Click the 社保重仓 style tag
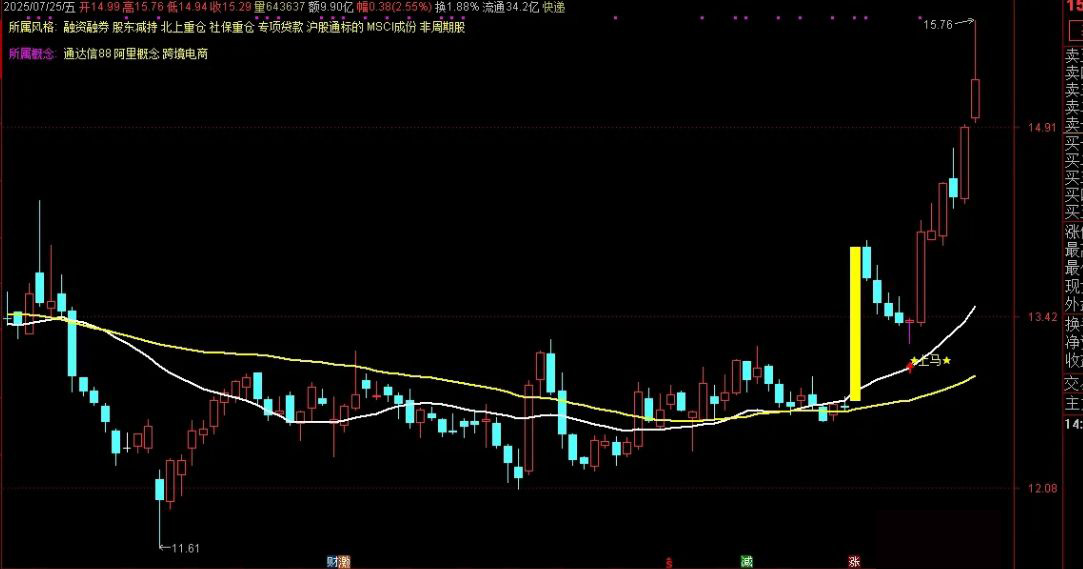The image size is (1083, 569). pos(231,28)
